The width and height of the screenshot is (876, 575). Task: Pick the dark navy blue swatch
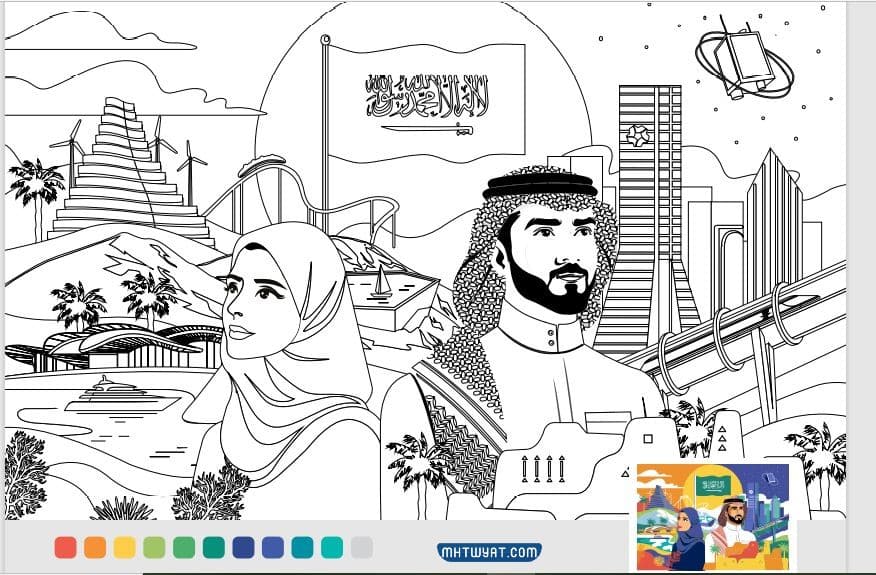pyautogui.click(x=243, y=548)
